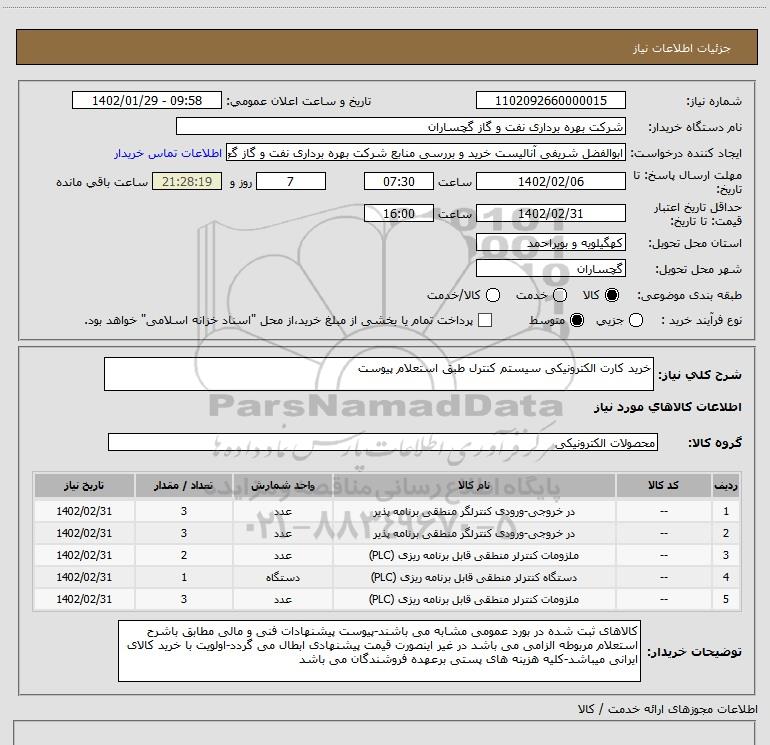Click row 5 item ملزومات کنترلر منطقی PLC

pyautogui.click(x=474, y=600)
